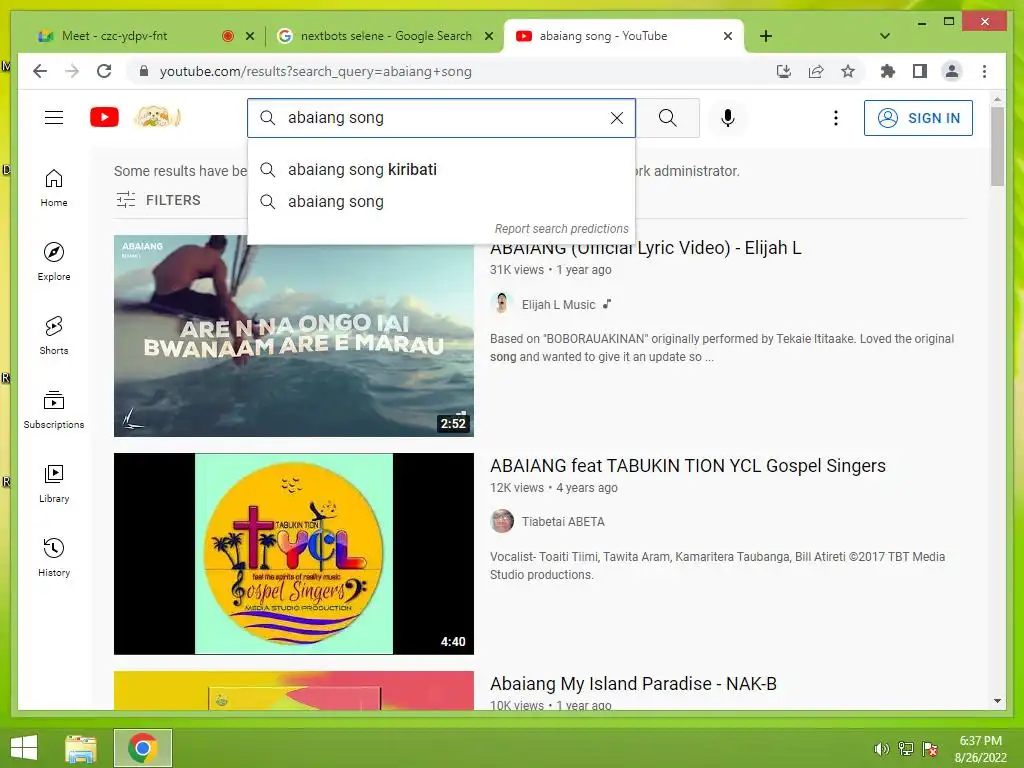Open the tab search dropdown chevron

pos(884,36)
